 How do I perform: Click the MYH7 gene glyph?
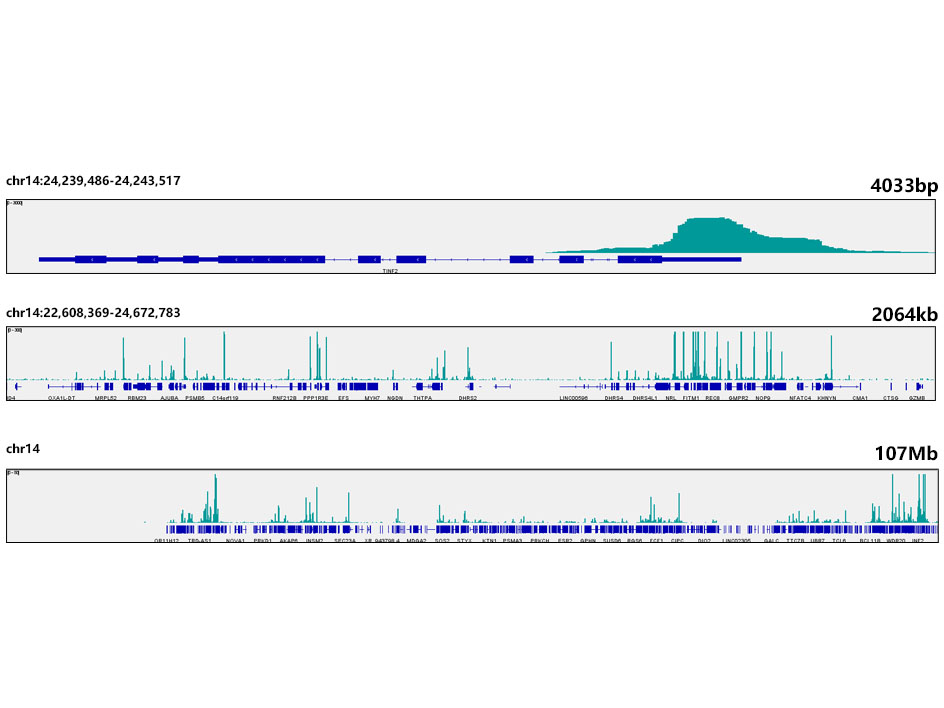point(370,386)
